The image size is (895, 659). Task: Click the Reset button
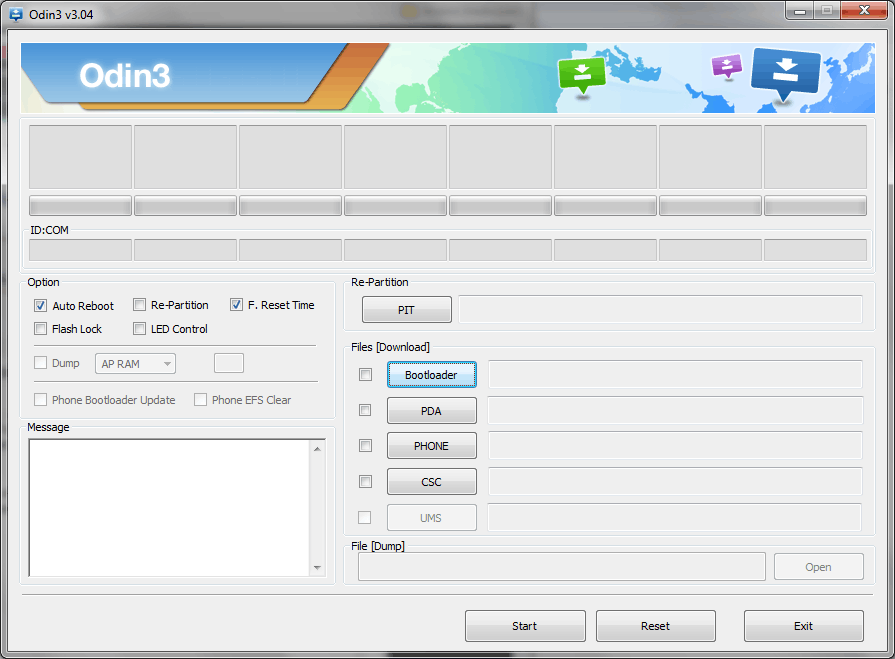(x=656, y=626)
